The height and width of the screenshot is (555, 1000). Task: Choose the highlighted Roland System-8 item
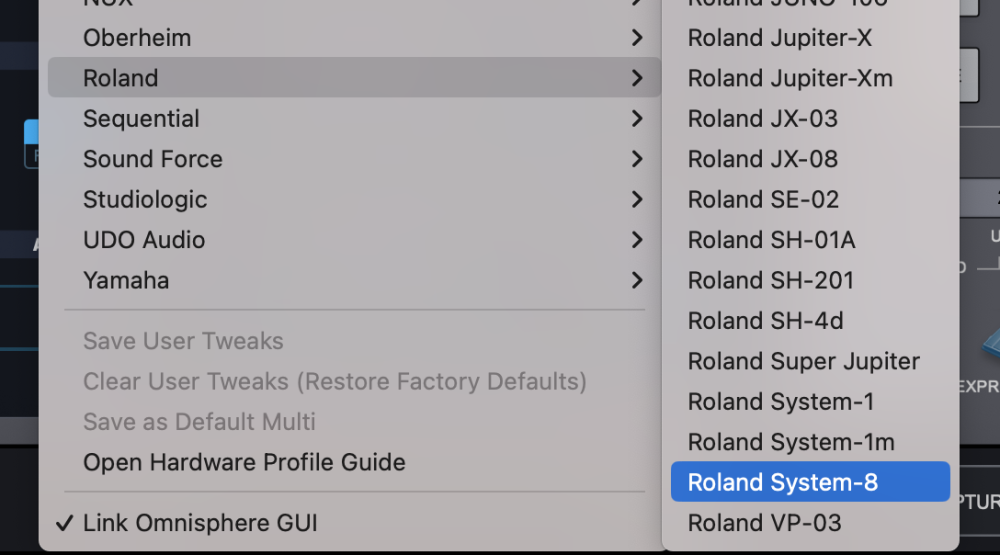[783, 483]
